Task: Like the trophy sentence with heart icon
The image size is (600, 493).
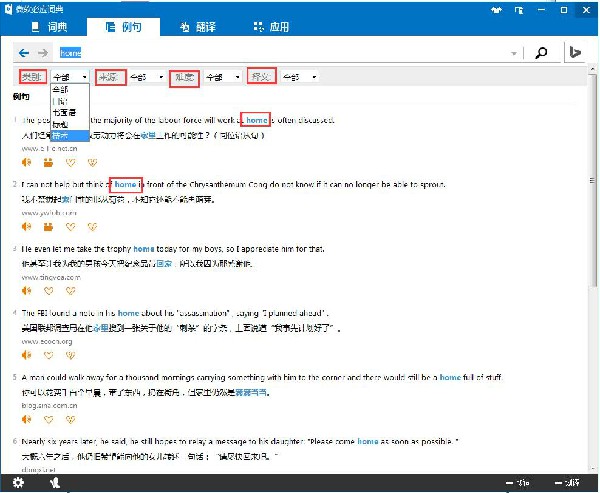Action: 48,291
